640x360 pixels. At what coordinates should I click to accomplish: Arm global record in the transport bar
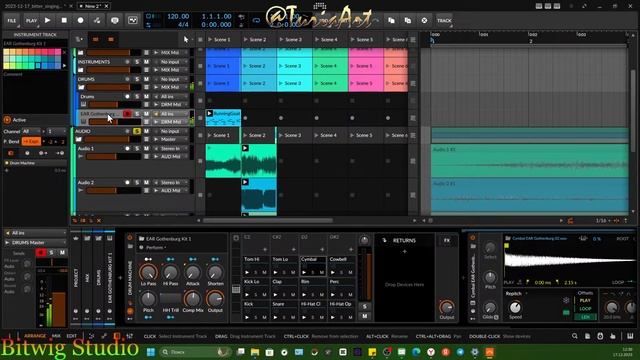pyautogui.click(x=80, y=20)
